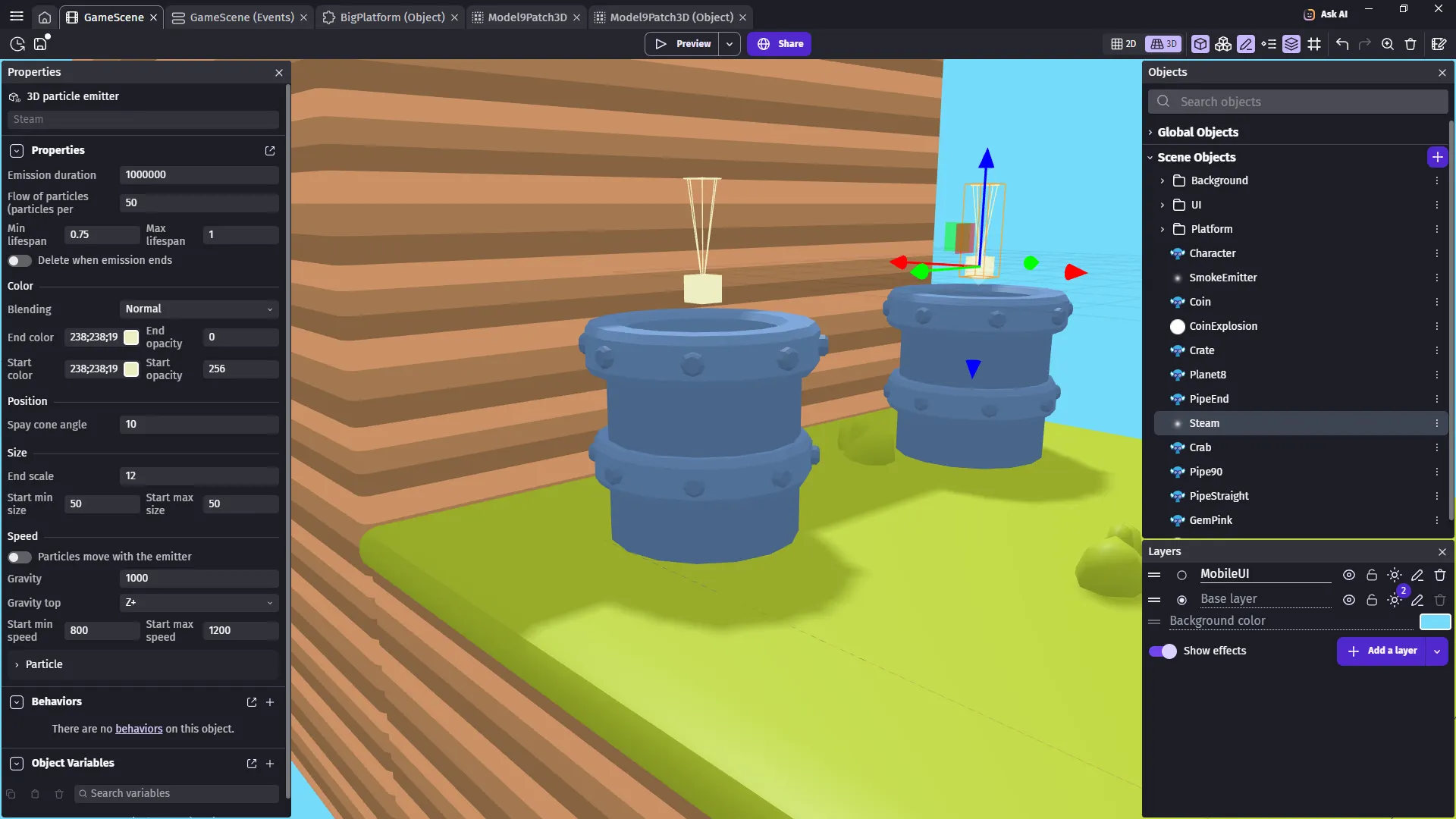1456x819 pixels.
Task: Delete selected instance with toolbar trash icon
Action: (x=1410, y=44)
